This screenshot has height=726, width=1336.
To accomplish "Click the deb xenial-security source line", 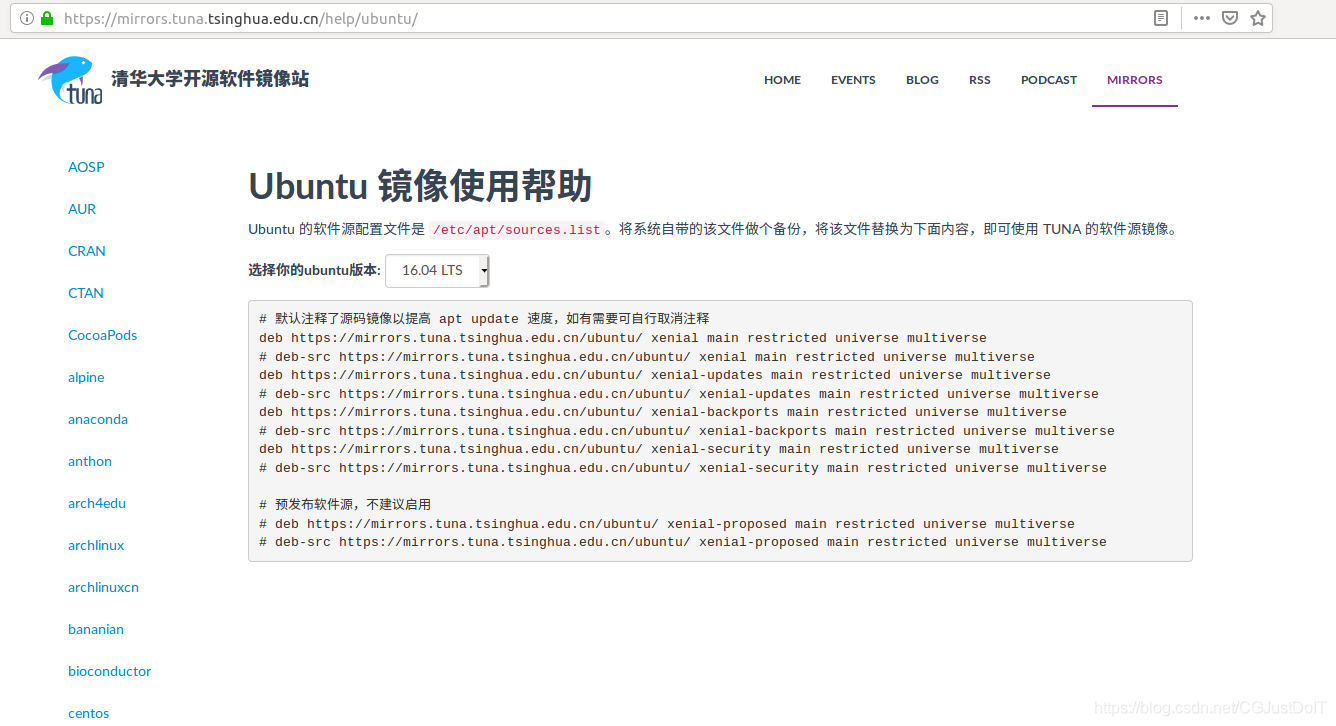I will [x=659, y=449].
